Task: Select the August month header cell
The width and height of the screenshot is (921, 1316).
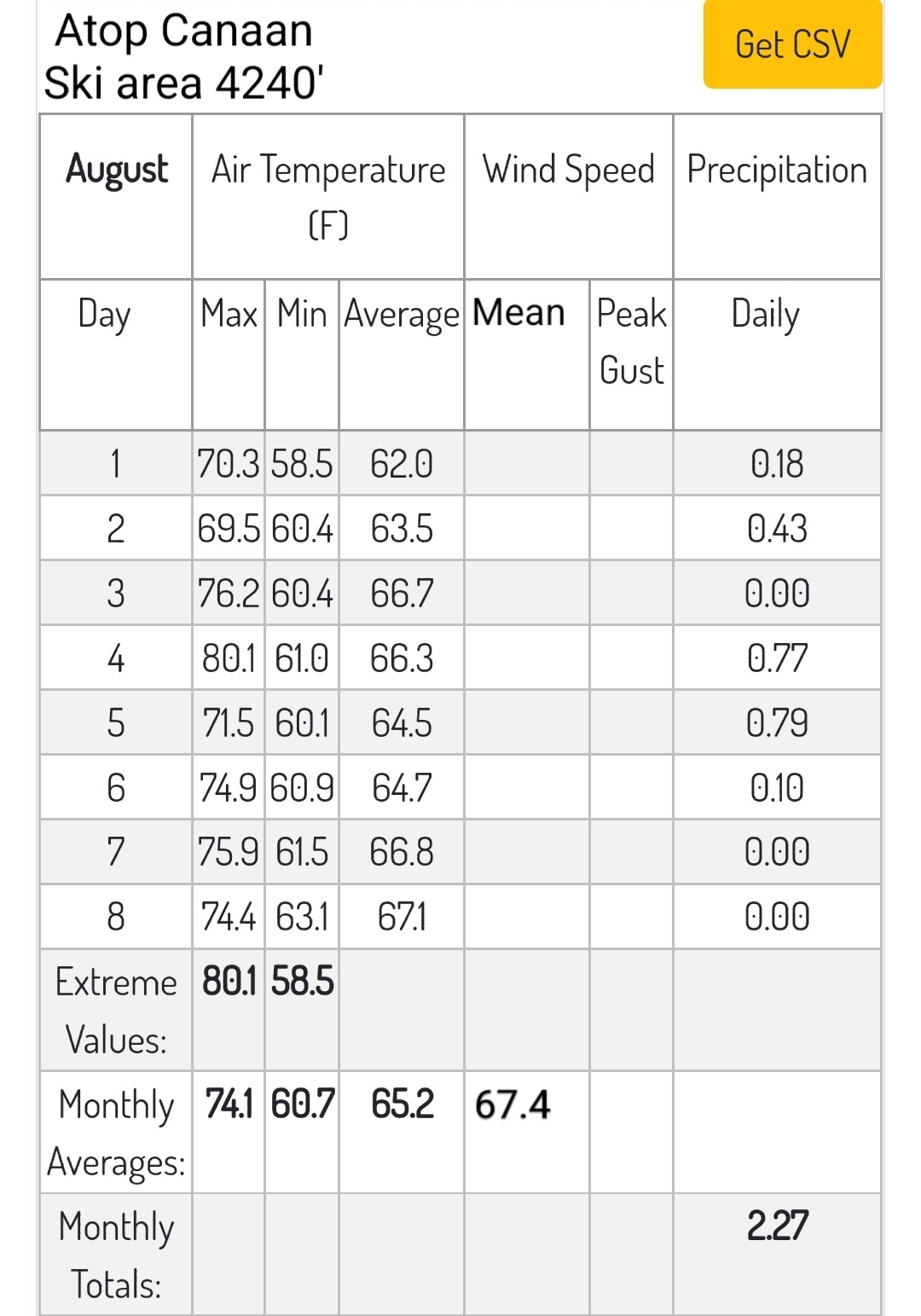Action: coord(116,196)
